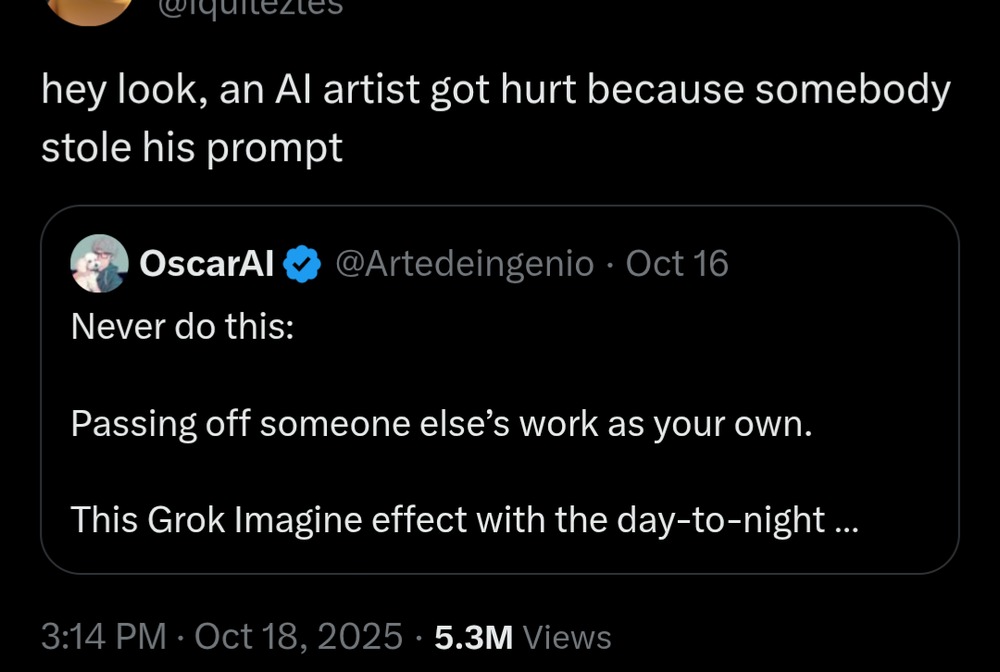The width and height of the screenshot is (1000, 672).
Task: Click the Views label
Action: point(567,637)
